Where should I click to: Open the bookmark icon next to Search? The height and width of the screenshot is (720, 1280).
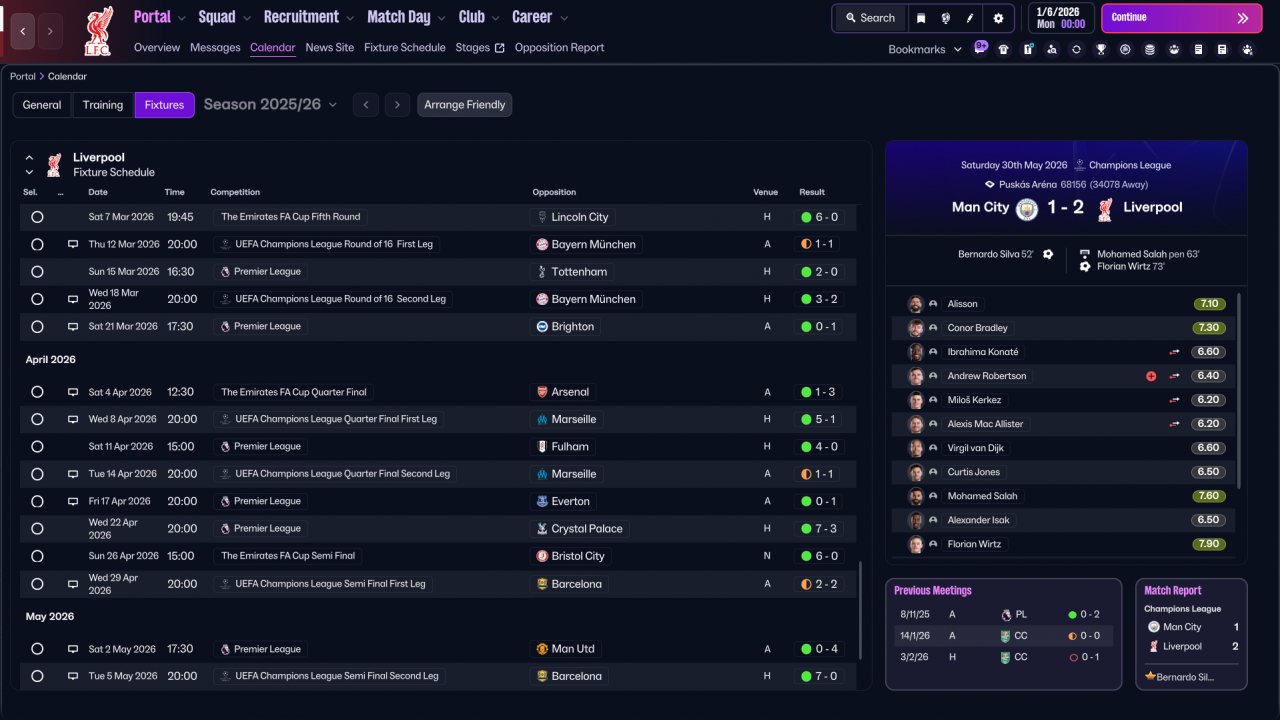tap(921, 18)
